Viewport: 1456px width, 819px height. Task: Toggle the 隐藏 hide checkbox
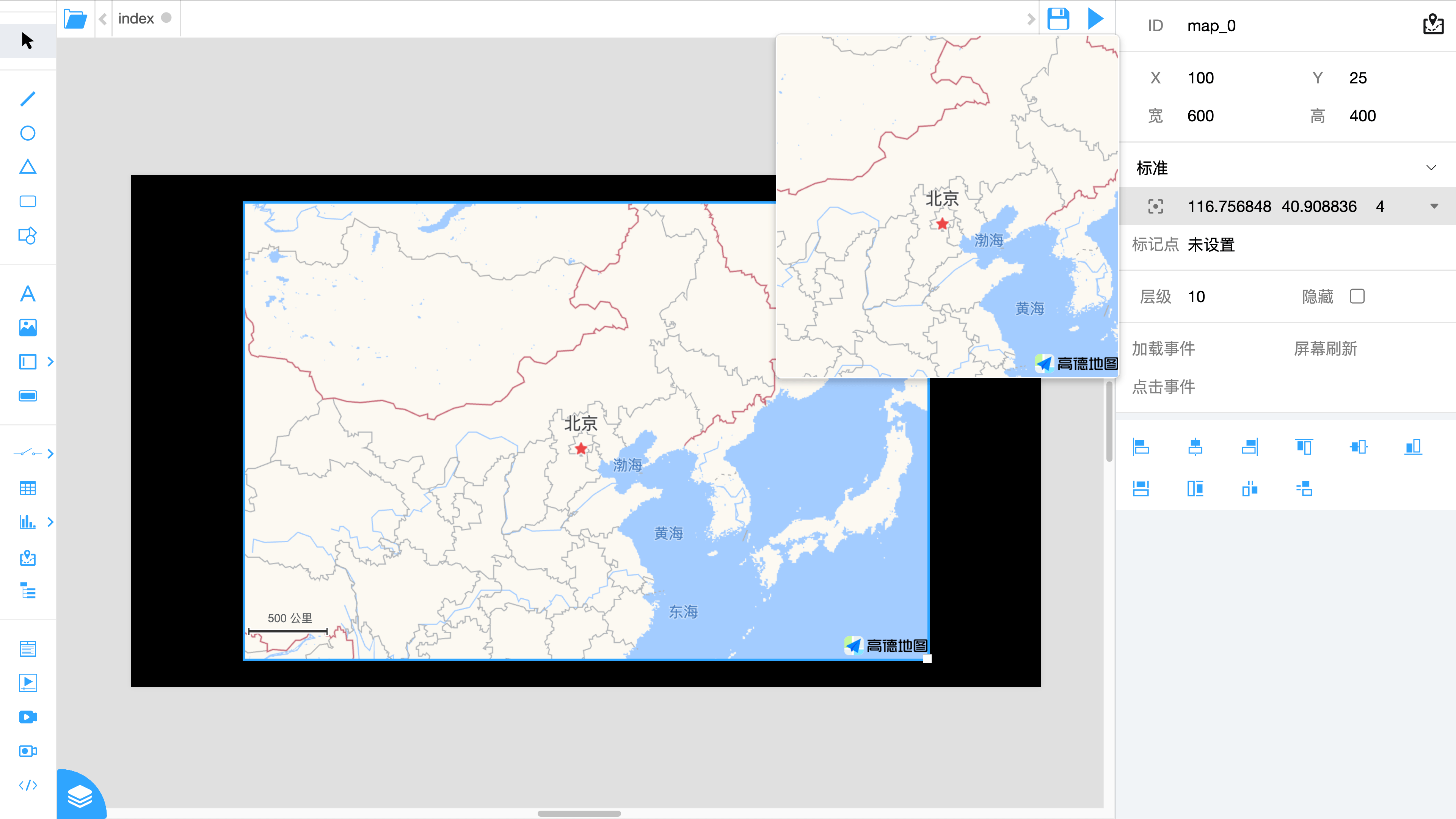coord(1357,296)
